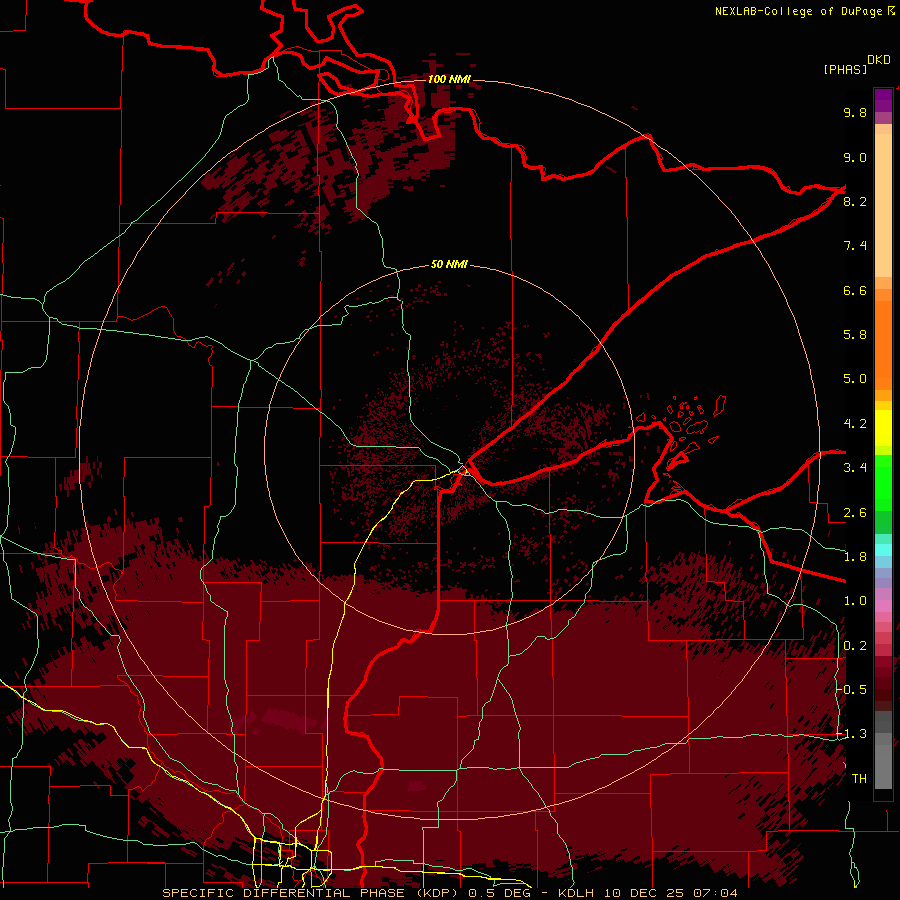Click the 0.2 scale value
This screenshot has width=900, height=900.
[x=855, y=646]
